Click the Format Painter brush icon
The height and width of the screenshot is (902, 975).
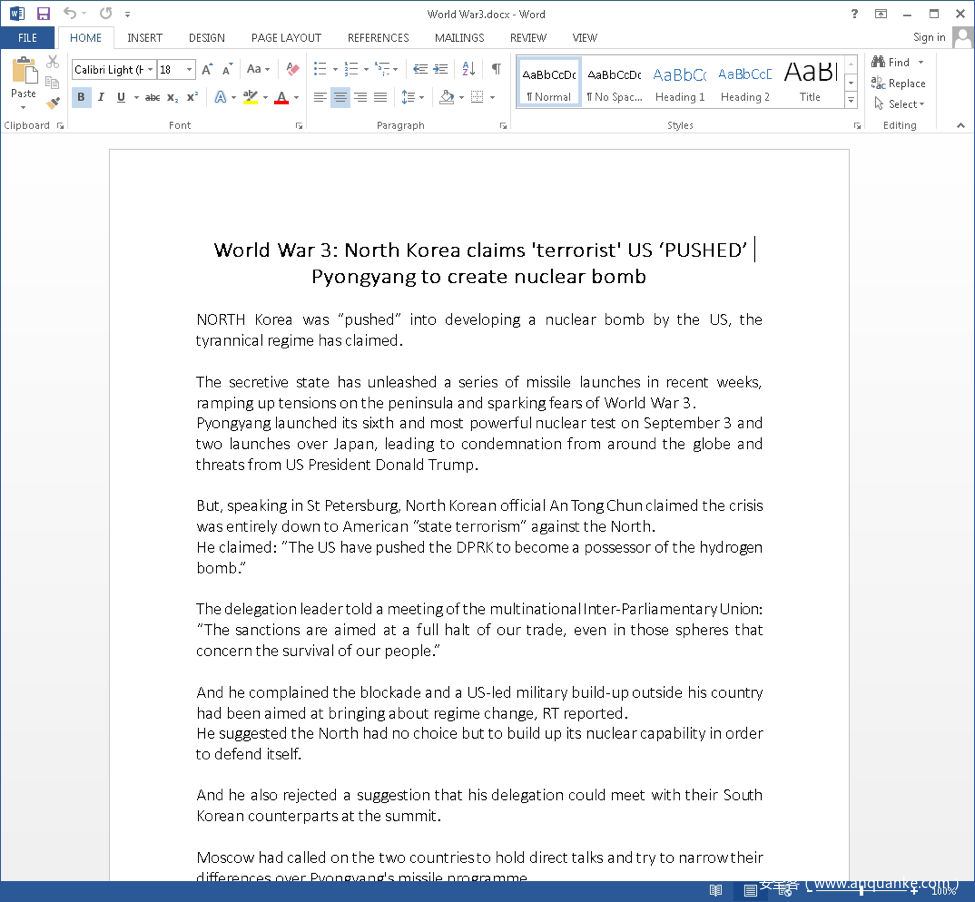[53, 103]
